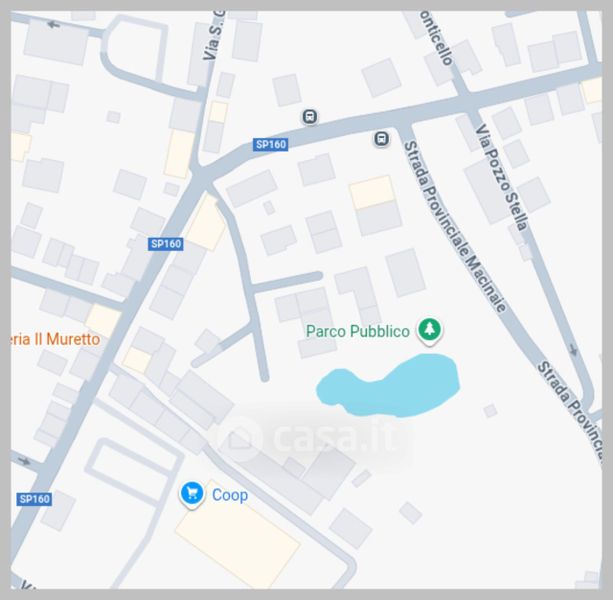Select the bus stop icon beside Strada Provinciale Macinale junction
The height and width of the screenshot is (600, 613).
tap(382, 139)
